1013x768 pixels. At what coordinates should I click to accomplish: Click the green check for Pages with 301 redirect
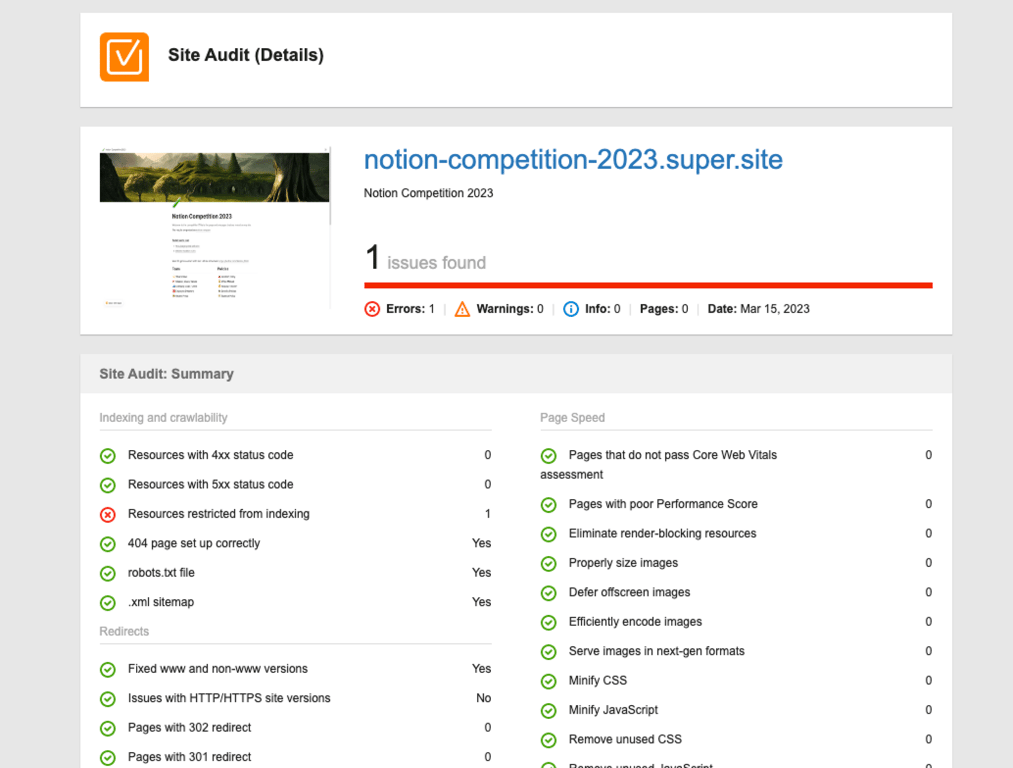[x=108, y=758]
